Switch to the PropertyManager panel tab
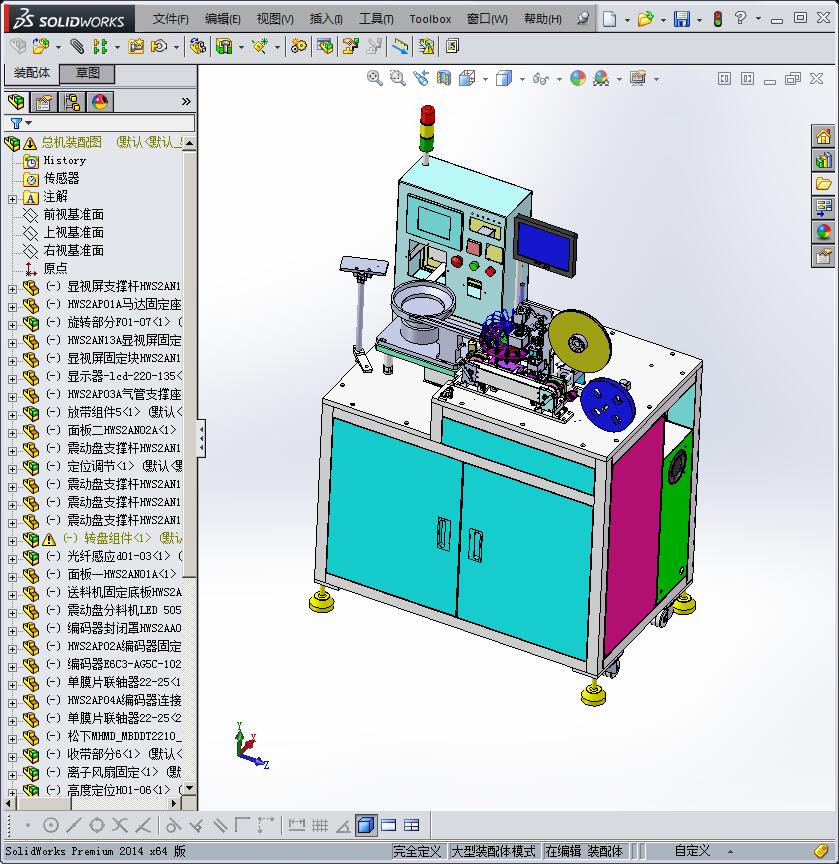Screen dimensions: 839x864 point(44,102)
